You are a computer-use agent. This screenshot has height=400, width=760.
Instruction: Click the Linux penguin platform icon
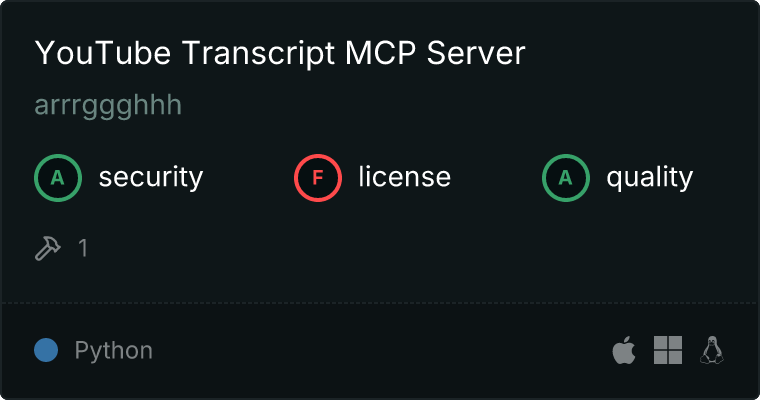[x=712, y=350]
